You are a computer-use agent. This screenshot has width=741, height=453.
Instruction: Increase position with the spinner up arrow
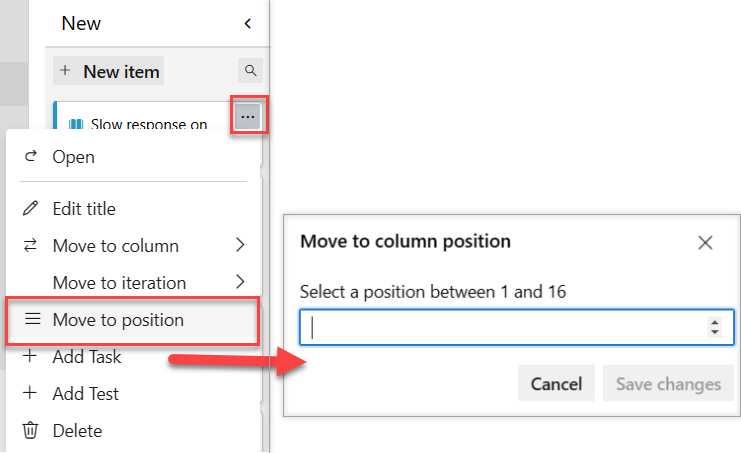[715, 322]
